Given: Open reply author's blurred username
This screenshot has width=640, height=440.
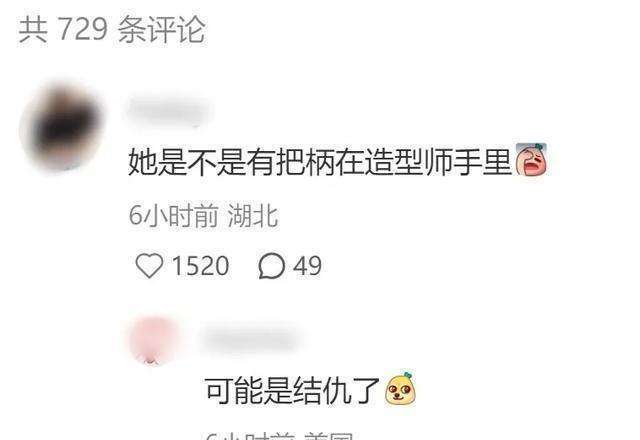Looking at the screenshot, I should [x=250, y=340].
